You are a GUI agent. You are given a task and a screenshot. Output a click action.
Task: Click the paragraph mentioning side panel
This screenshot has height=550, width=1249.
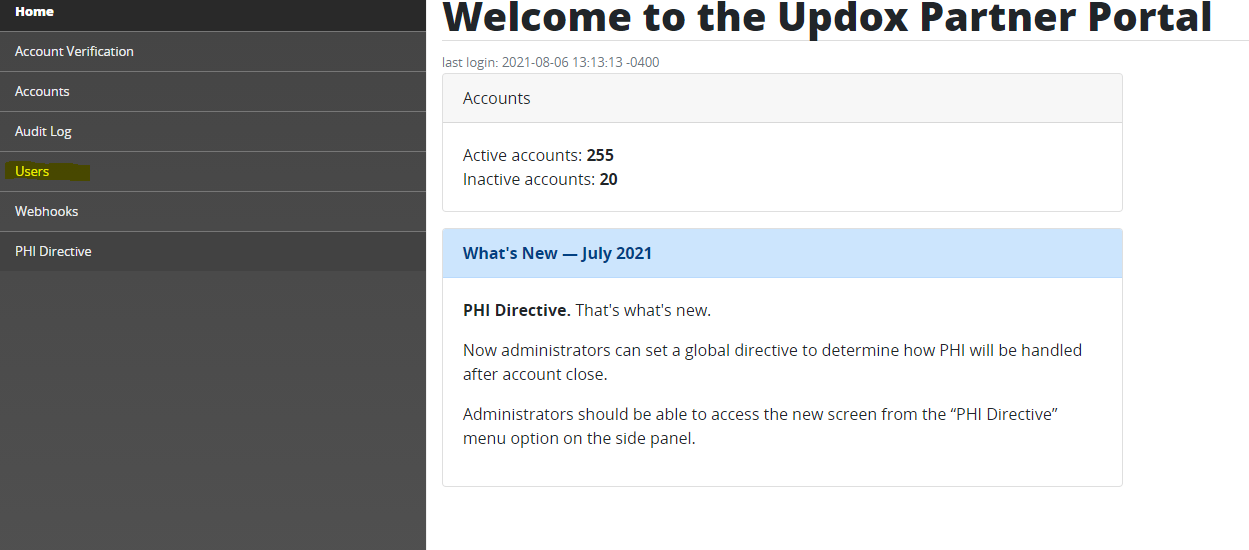(760, 426)
